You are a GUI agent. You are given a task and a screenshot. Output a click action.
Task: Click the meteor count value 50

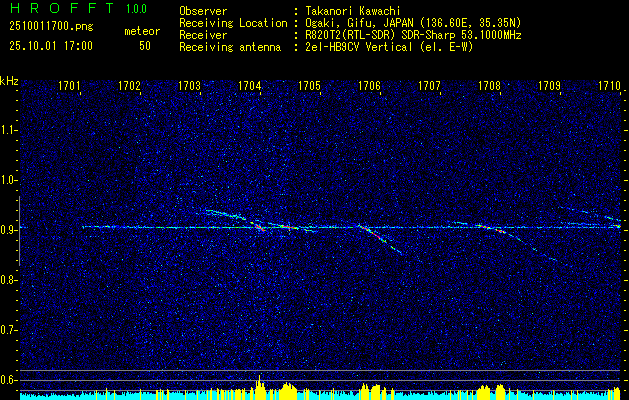(145, 46)
